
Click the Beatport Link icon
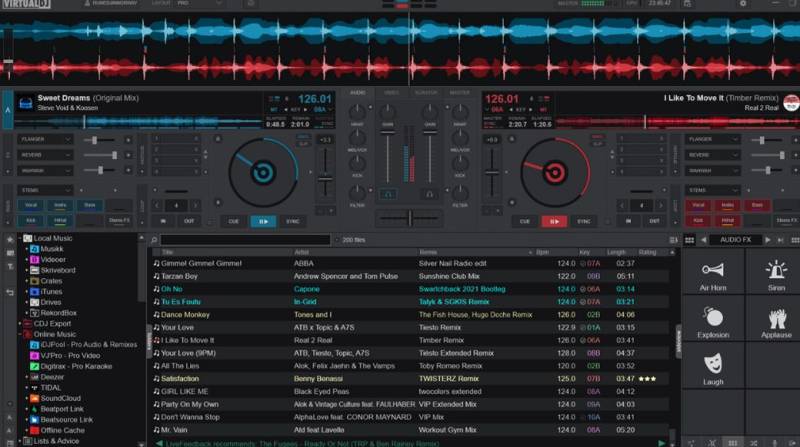(x=35, y=409)
